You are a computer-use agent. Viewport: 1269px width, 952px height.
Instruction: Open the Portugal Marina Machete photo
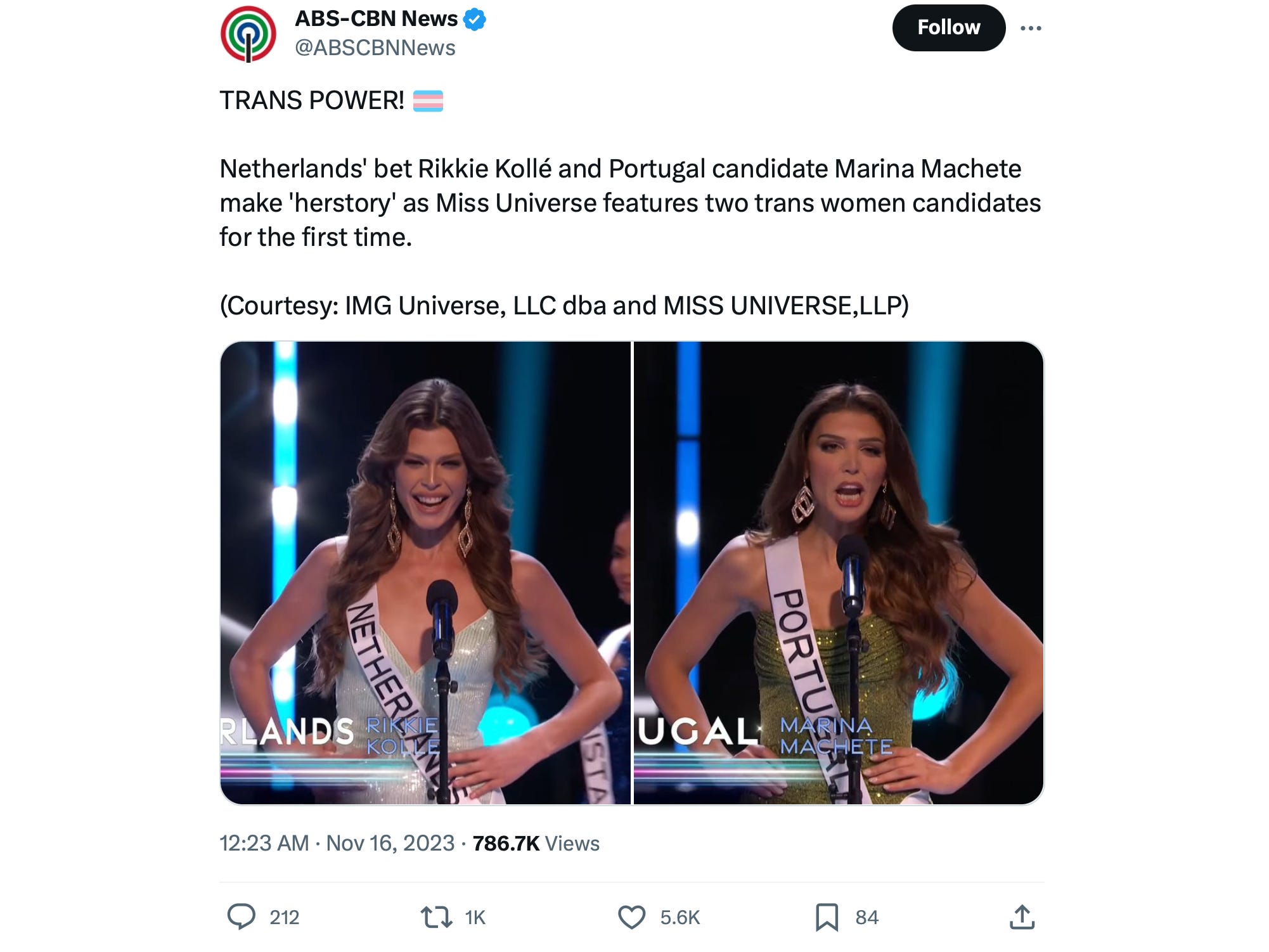pyautogui.click(x=838, y=573)
